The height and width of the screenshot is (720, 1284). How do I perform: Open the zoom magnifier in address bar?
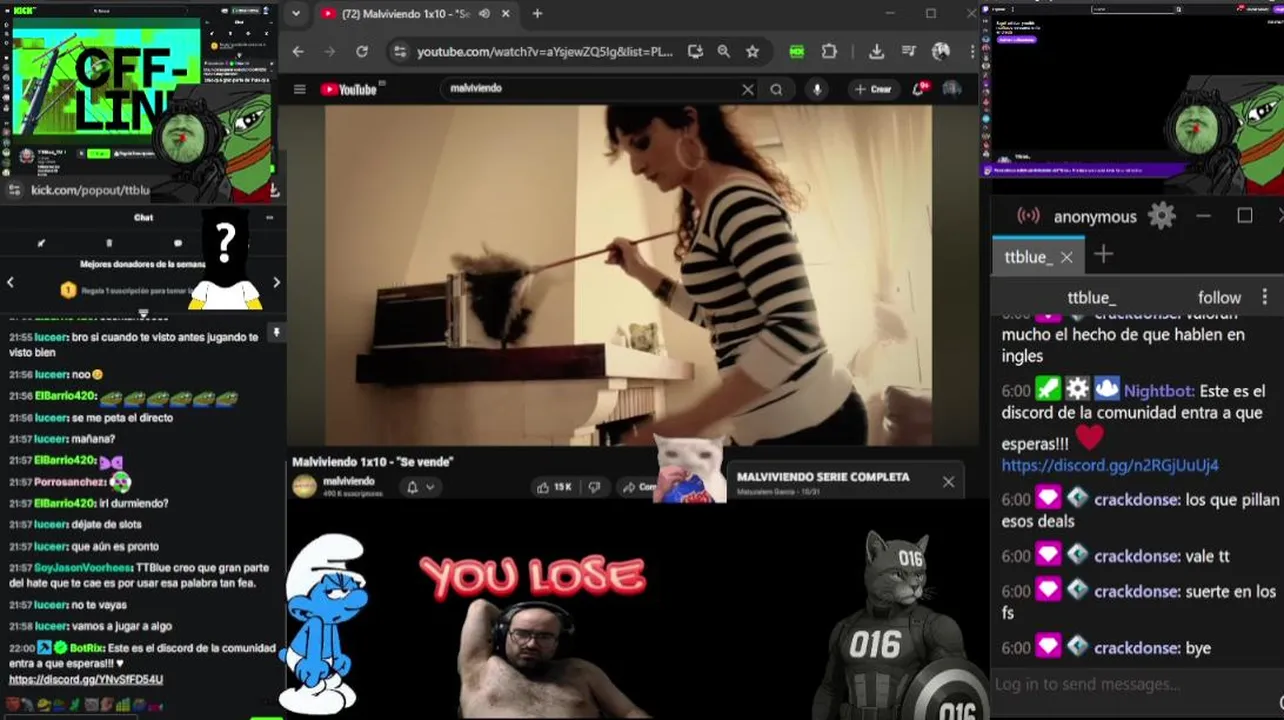click(723, 52)
